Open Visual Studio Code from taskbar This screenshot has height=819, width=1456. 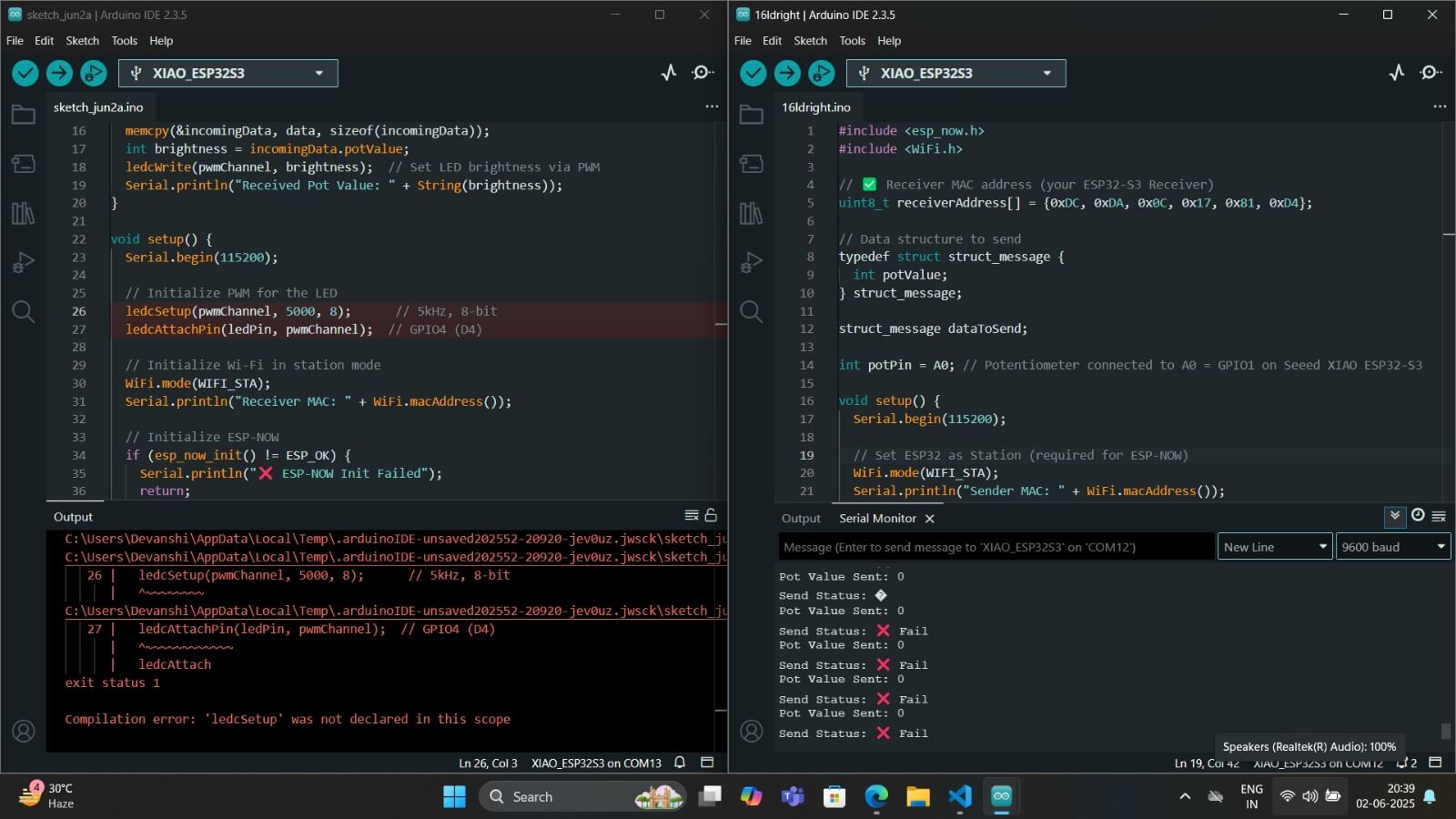click(x=960, y=796)
